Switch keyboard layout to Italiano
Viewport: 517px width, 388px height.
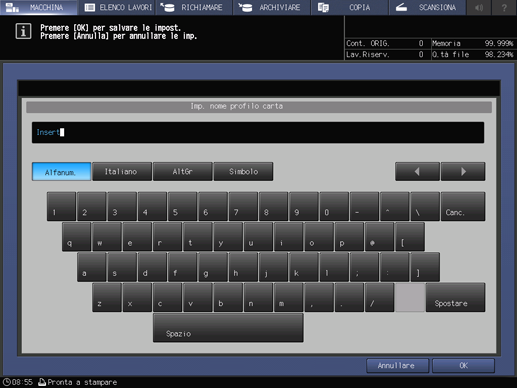[122, 172]
